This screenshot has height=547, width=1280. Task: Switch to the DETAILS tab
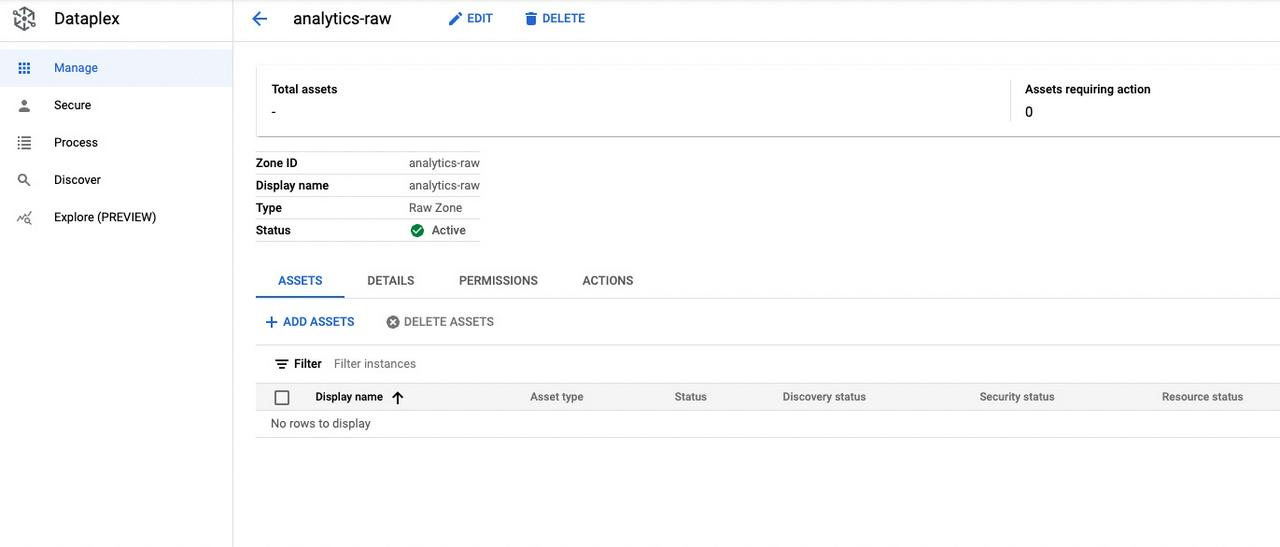tap(391, 281)
